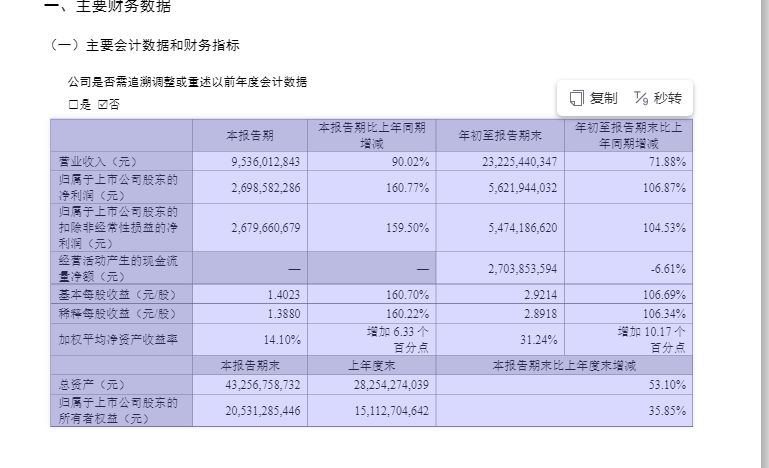Click the vertical scrollbar at right edge
The width and height of the screenshot is (769, 468).
(765, 234)
